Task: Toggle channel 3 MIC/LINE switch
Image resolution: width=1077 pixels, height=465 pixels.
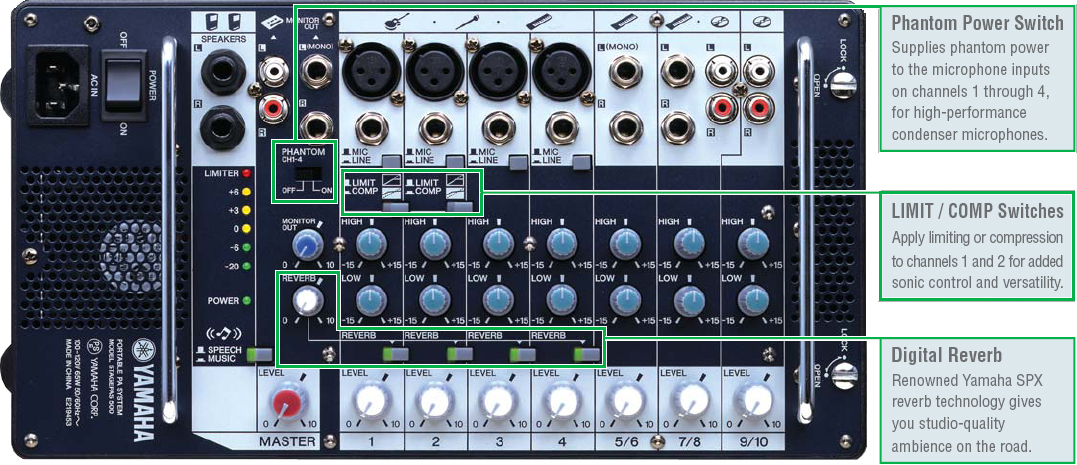Action: [x=518, y=162]
